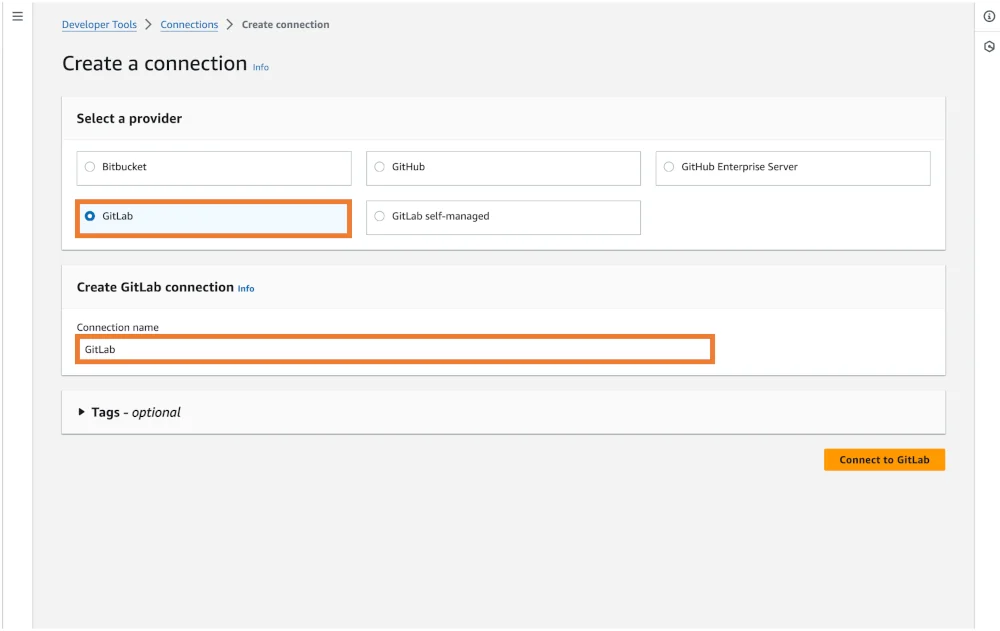Enable the GitLab self-managed radio button
Viewport: 1000px width, 631px height.
click(x=379, y=216)
